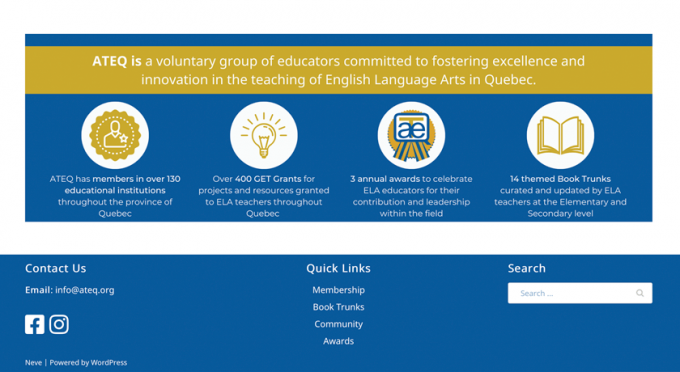Image resolution: width=680 pixels, height=372 pixels.
Task: Click the 'members in over 130' text
Action: point(136,179)
